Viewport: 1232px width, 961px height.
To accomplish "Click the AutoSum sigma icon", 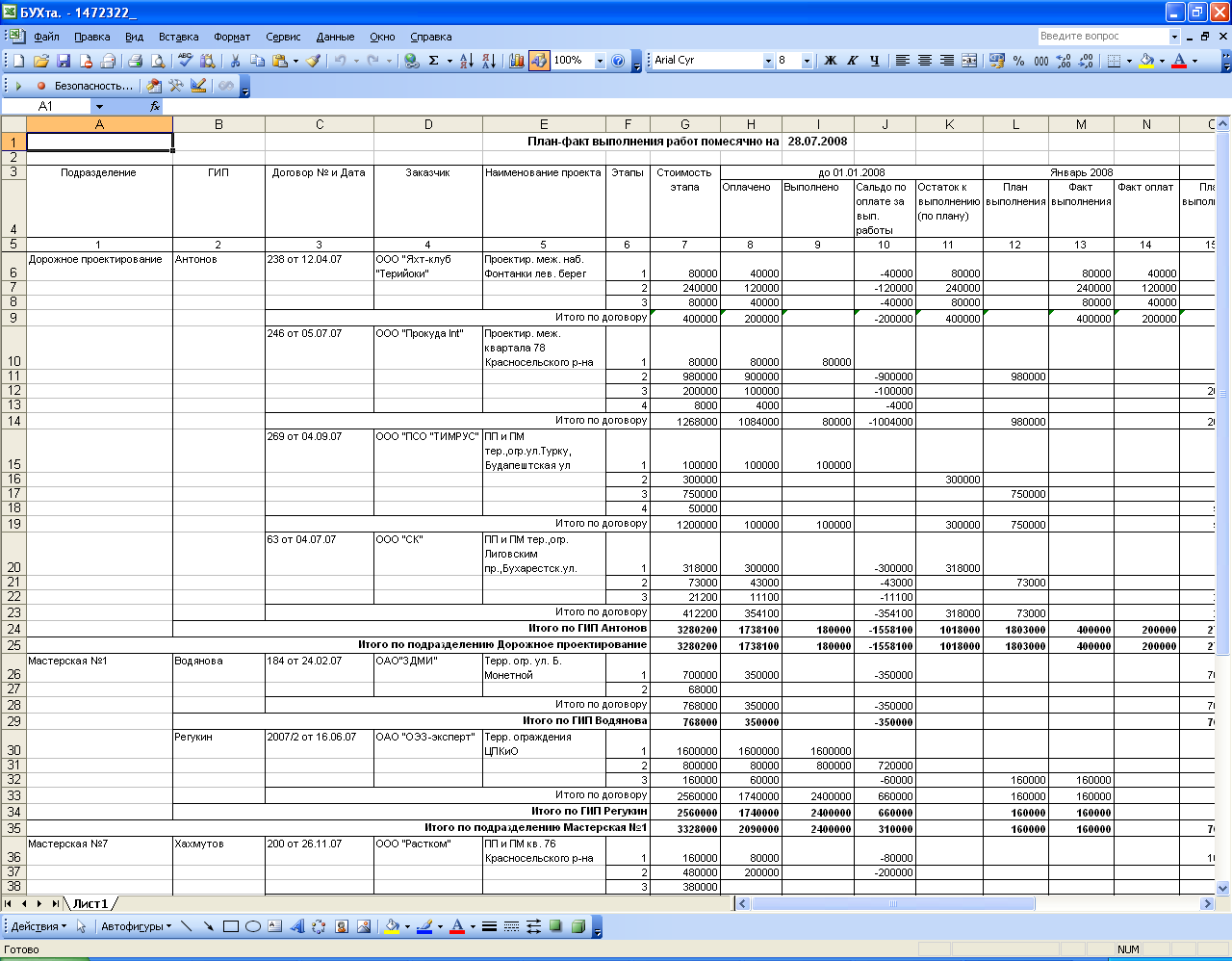I will point(434,61).
